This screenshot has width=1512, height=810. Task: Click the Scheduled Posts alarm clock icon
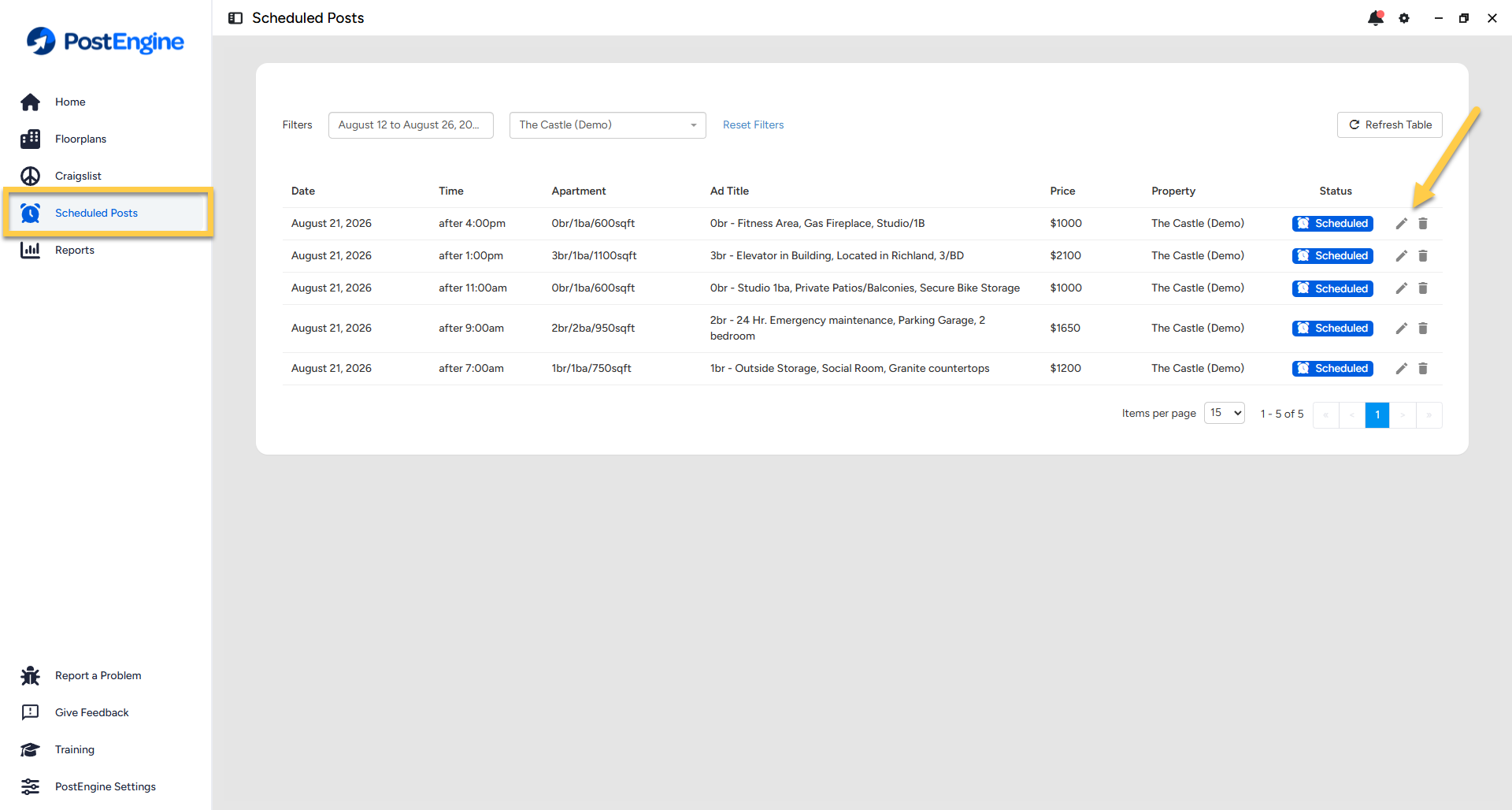pos(30,213)
